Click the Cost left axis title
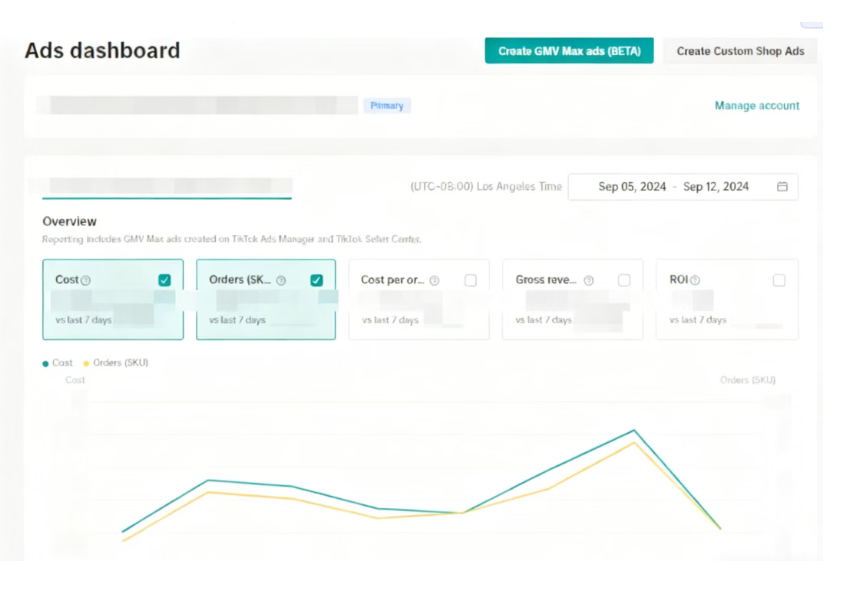Viewport: 845px width, 590px height. tap(75, 380)
